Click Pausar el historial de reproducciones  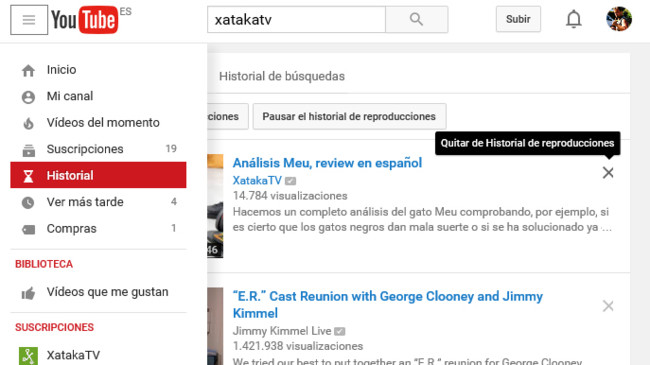pos(349,117)
